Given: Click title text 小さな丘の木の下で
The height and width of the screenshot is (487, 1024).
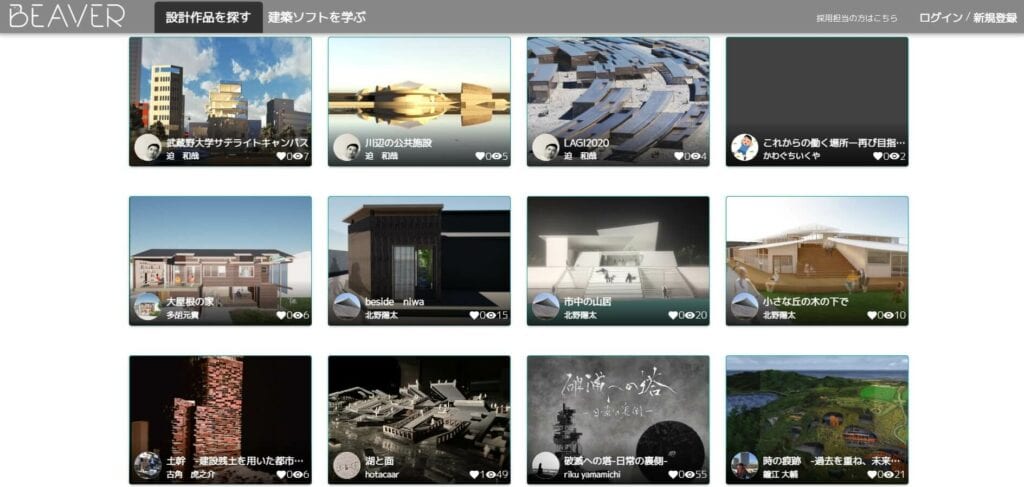Looking at the screenshot, I should pyautogui.click(x=805, y=302).
